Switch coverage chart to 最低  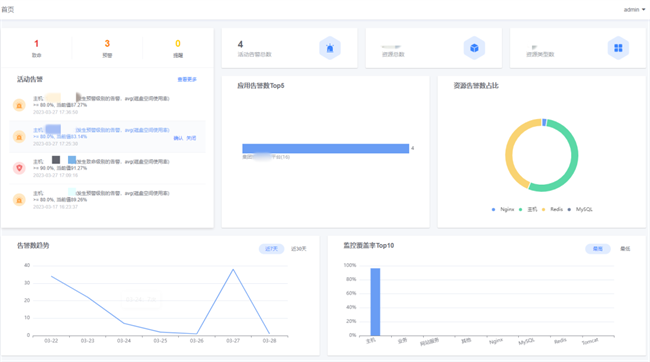[625, 249]
